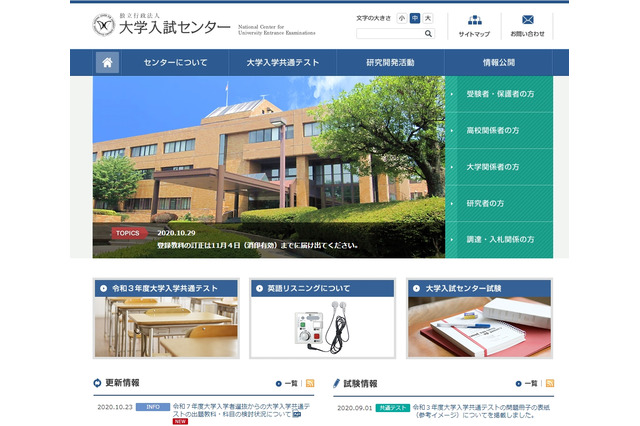This screenshot has height=426, width=640.
Task: Set text size to large (大)
Action: 427,18
